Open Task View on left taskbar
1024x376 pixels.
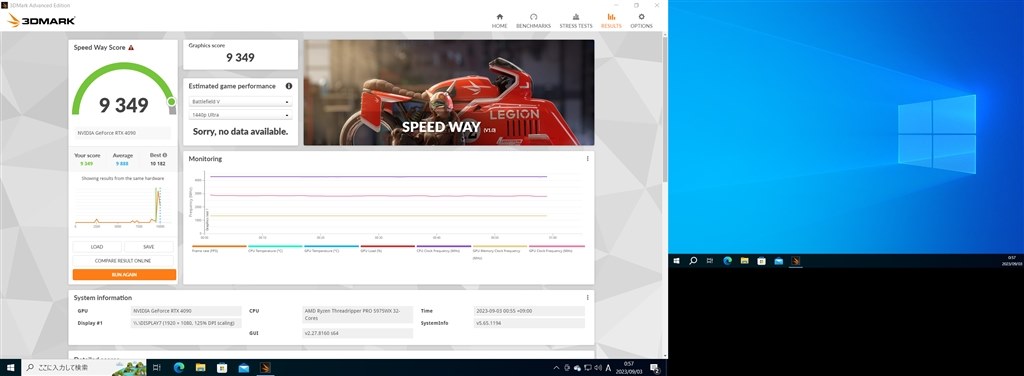pyautogui.click(x=157, y=368)
